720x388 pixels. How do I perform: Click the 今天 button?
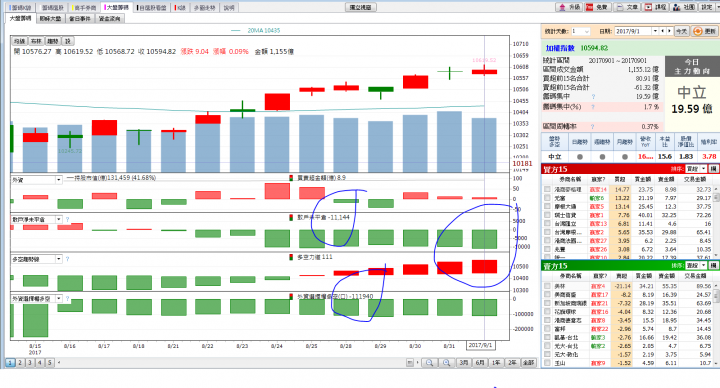click(682, 31)
